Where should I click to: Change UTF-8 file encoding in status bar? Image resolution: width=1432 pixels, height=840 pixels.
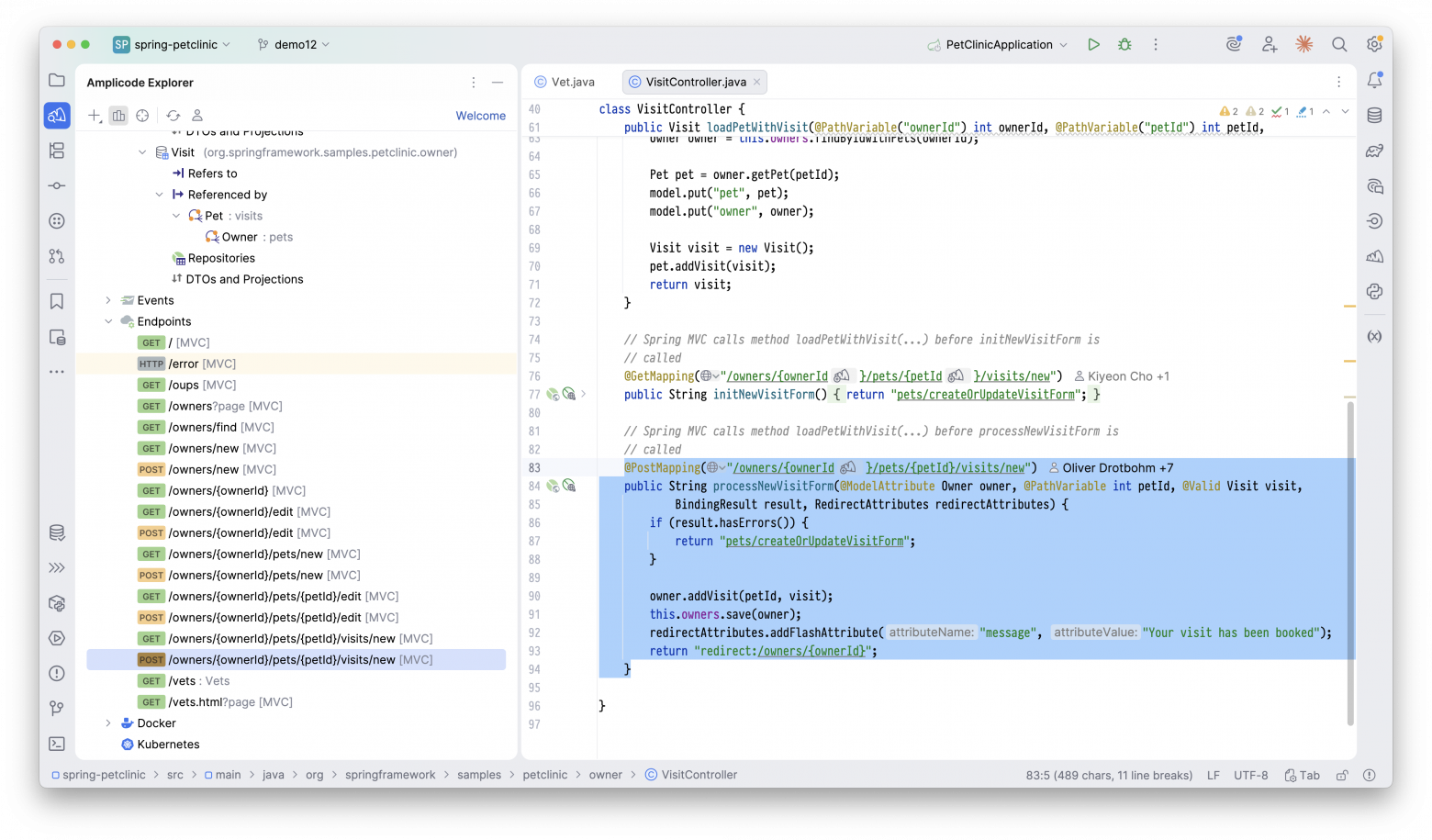coord(1251,775)
